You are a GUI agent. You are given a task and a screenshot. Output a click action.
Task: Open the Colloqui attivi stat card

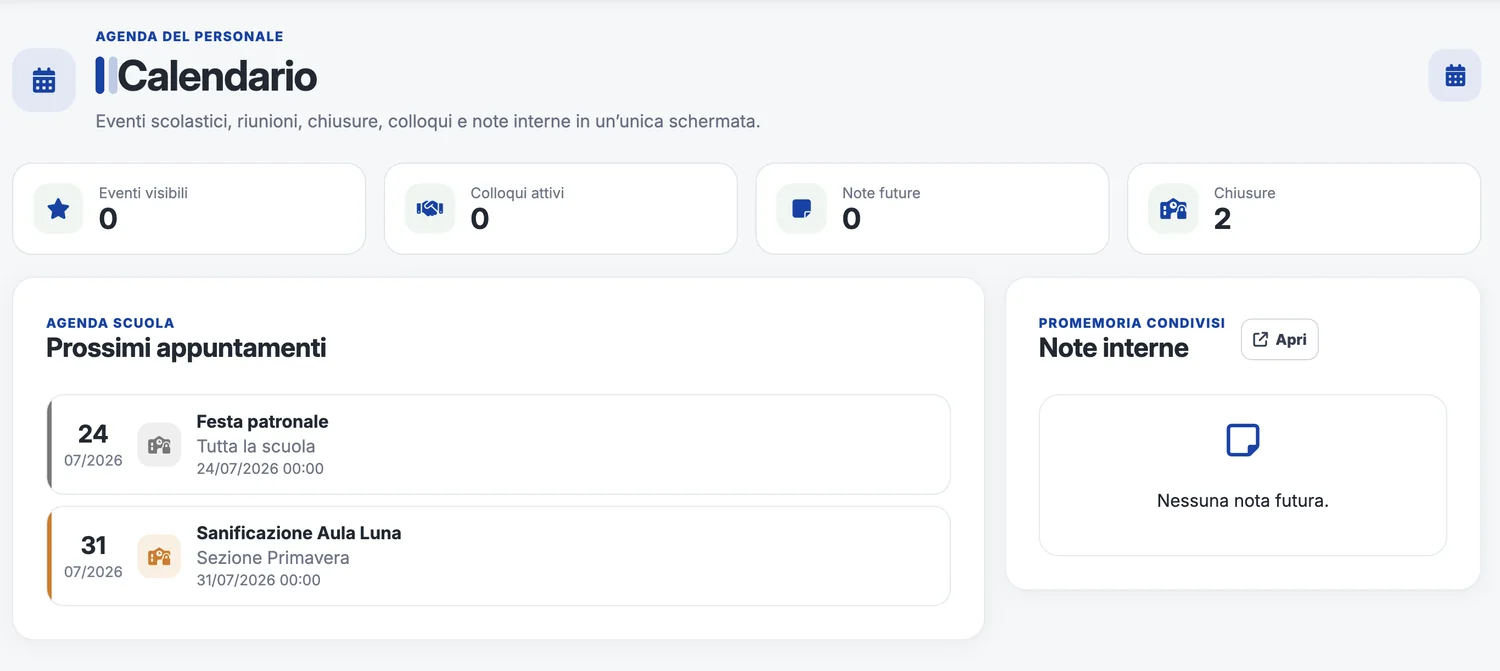pyautogui.click(x=561, y=209)
